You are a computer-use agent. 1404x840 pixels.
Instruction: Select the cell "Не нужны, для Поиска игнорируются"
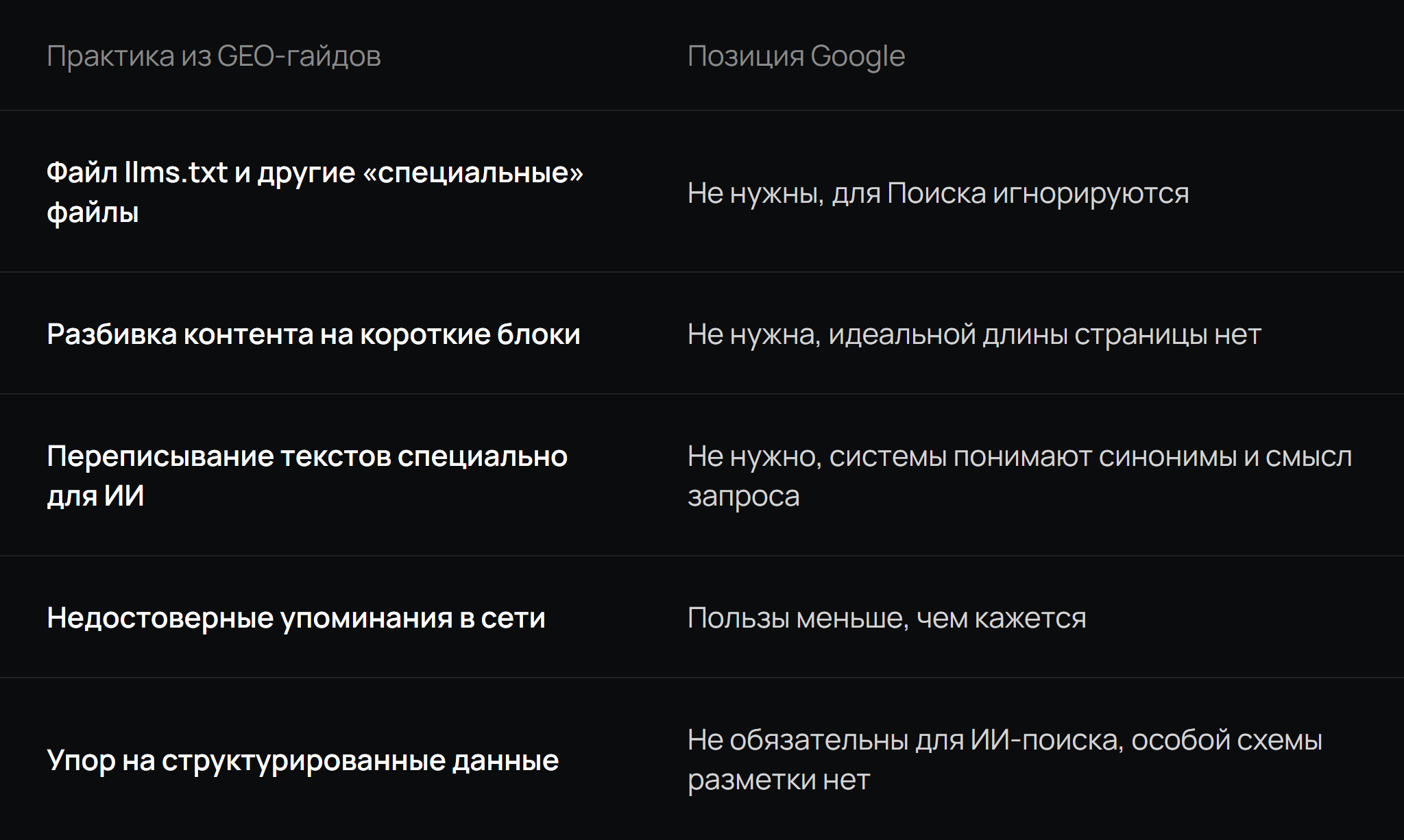[938, 193]
